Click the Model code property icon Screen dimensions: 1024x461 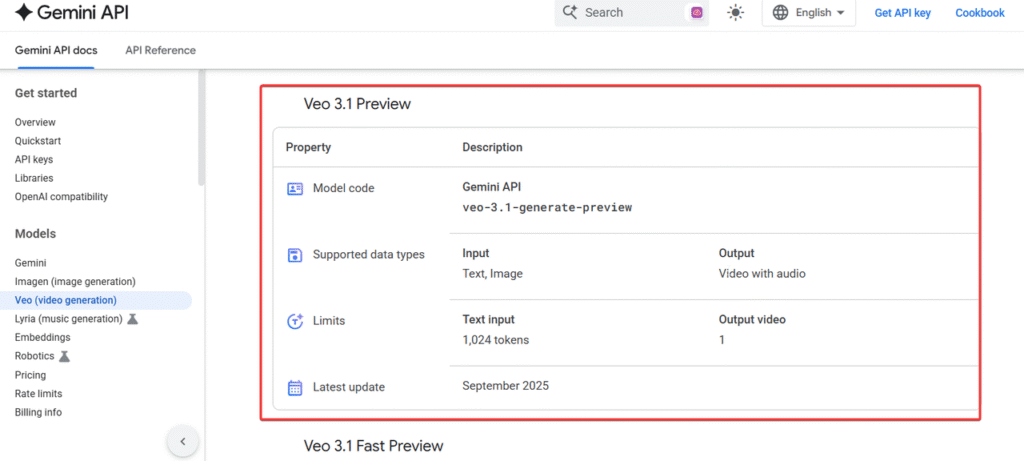pyautogui.click(x=295, y=188)
